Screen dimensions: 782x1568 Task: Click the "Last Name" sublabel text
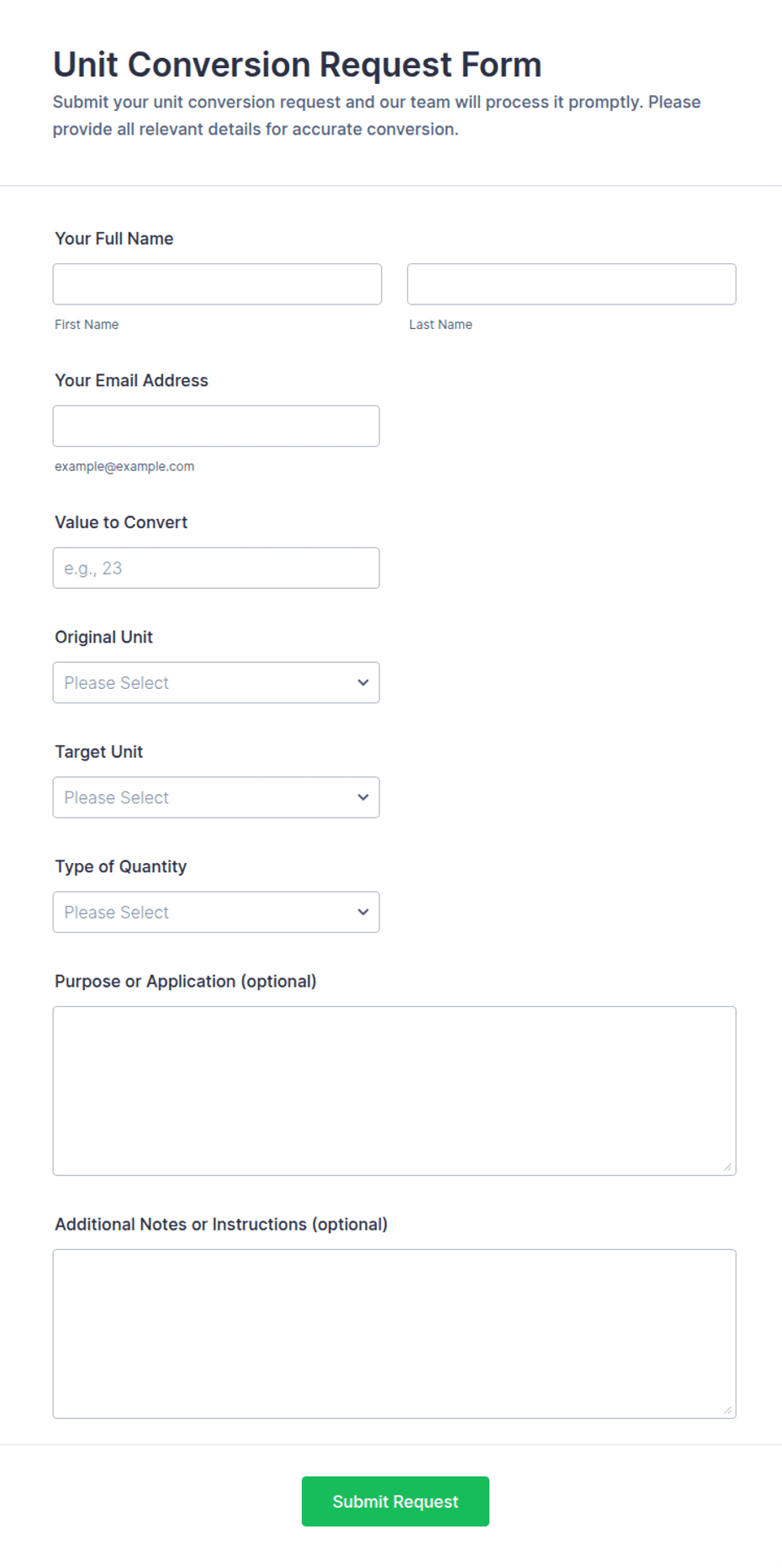click(x=441, y=325)
